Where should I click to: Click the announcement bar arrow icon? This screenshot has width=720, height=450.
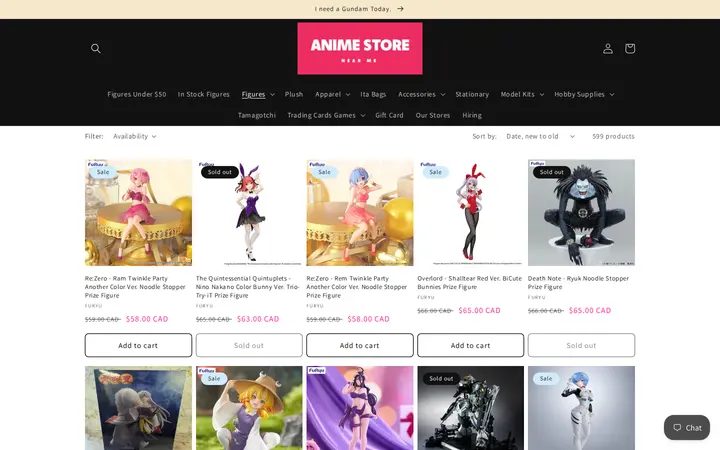tap(400, 9)
